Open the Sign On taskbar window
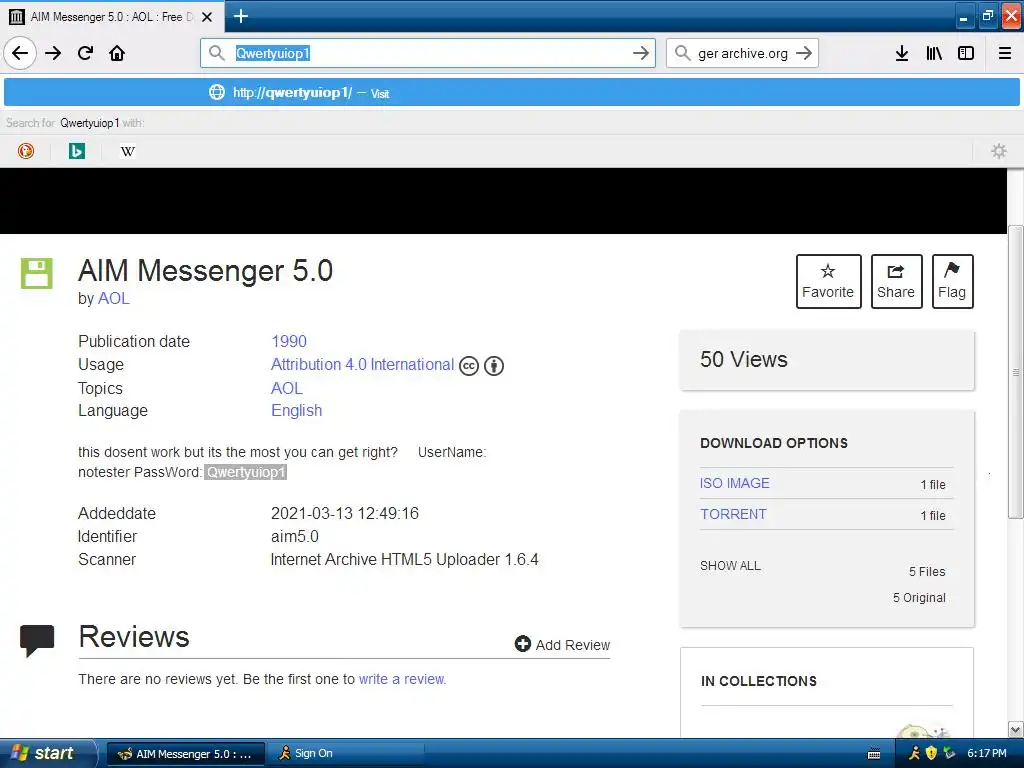1024x768 pixels. point(346,754)
